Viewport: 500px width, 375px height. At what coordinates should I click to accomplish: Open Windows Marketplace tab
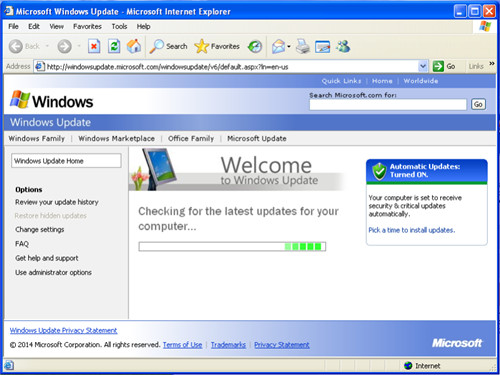point(116,138)
